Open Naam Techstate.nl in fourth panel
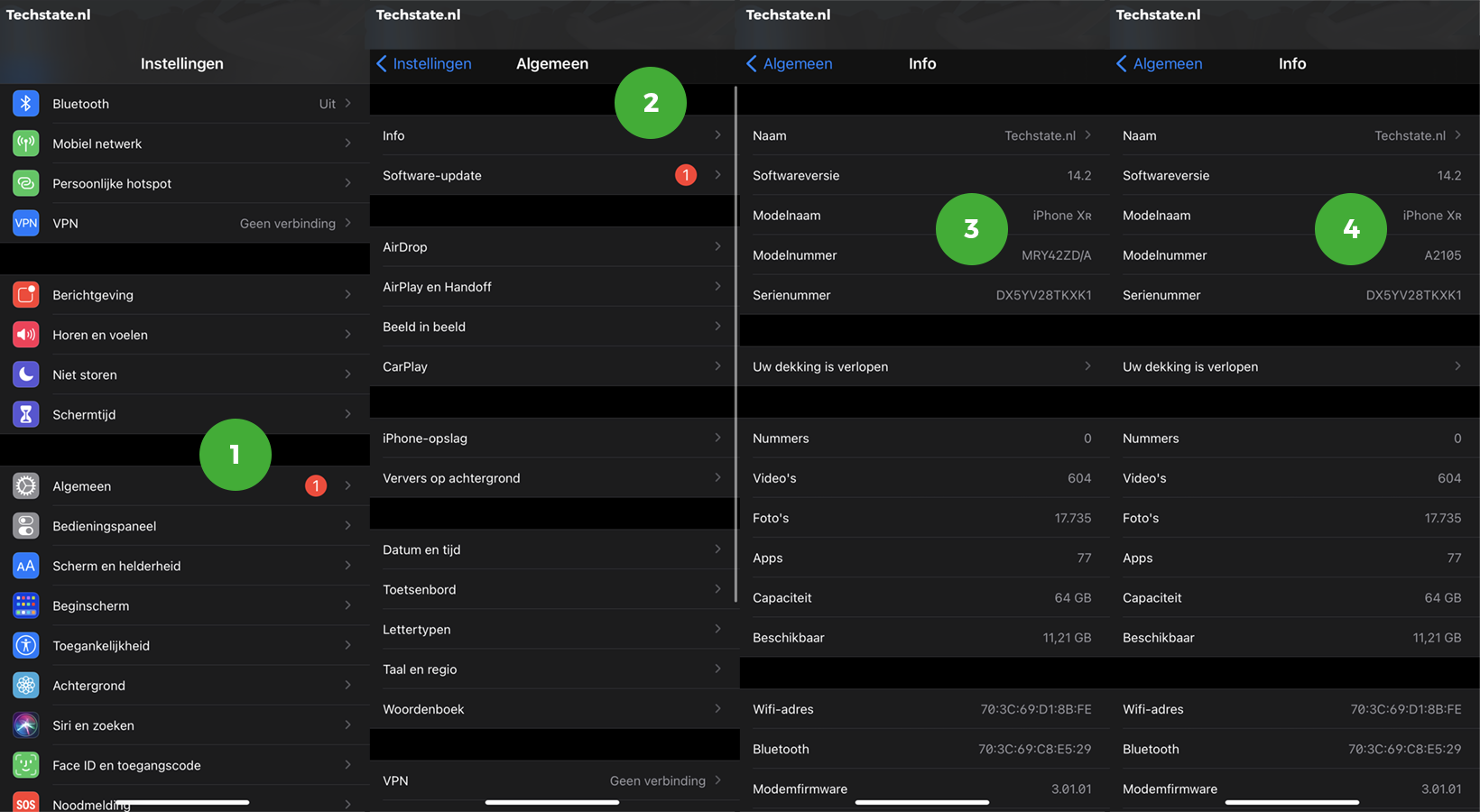Screen dimensions: 1480x812 1294,135
